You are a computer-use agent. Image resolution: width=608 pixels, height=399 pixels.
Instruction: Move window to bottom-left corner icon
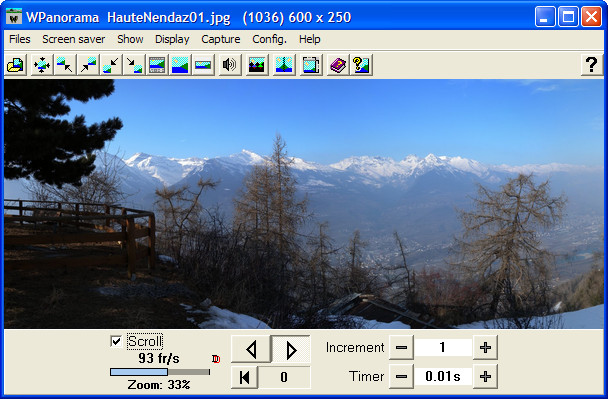pyautogui.click(x=111, y=65)
